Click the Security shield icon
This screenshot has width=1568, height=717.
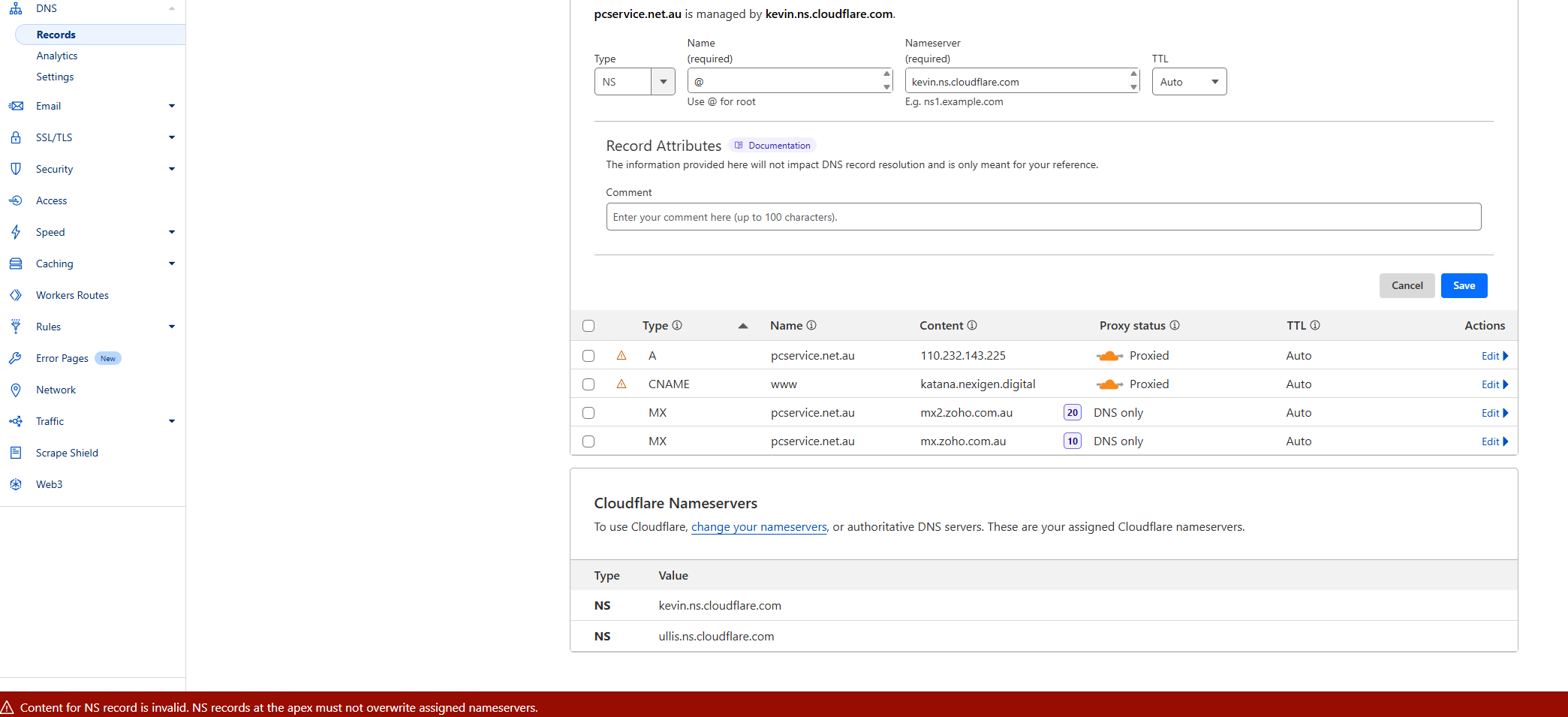pyautogui.click(x=16, y=169)
